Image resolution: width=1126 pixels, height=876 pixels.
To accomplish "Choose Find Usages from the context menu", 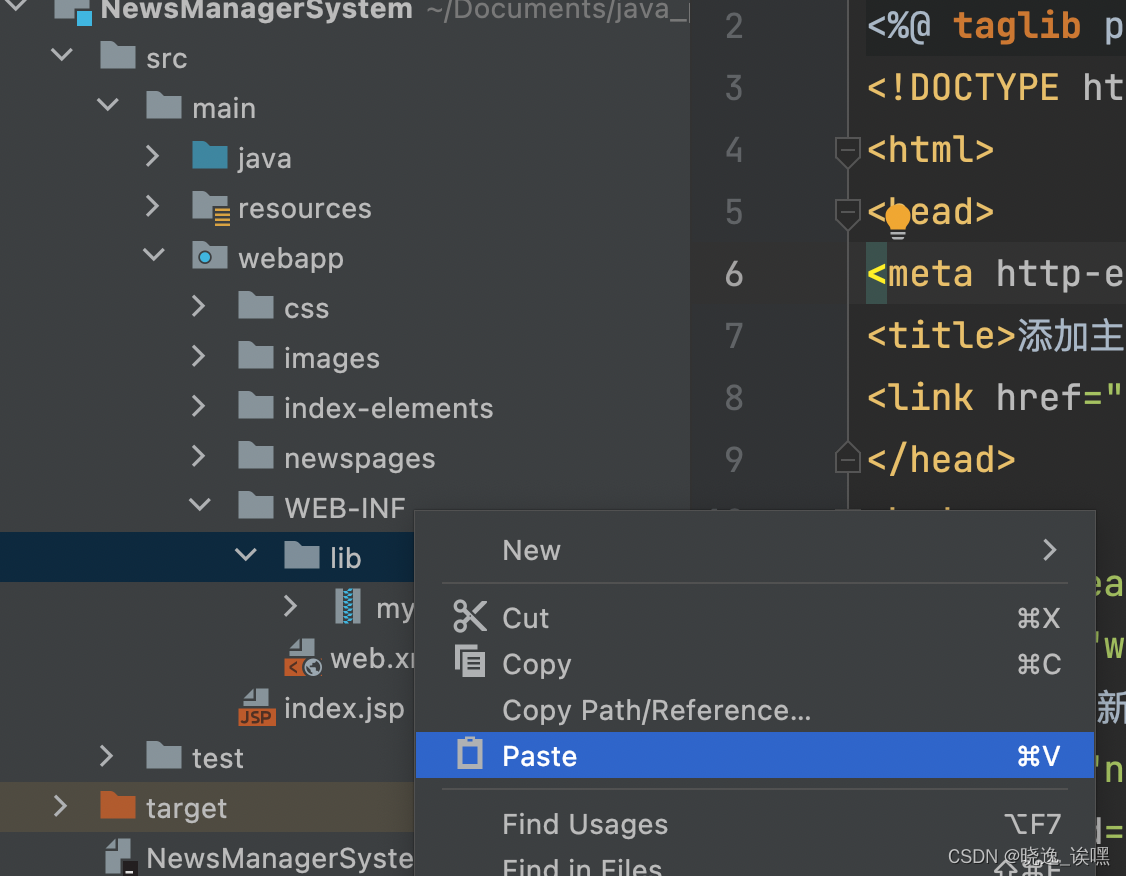I will [755, 824].
